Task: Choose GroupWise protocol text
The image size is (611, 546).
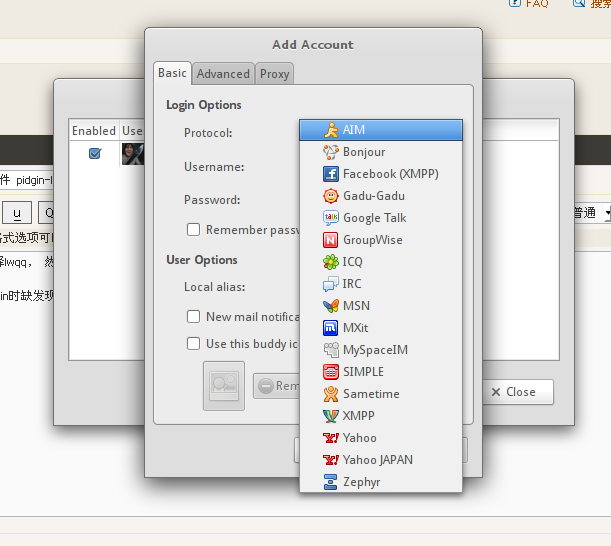Action: [x=373, y=240]
